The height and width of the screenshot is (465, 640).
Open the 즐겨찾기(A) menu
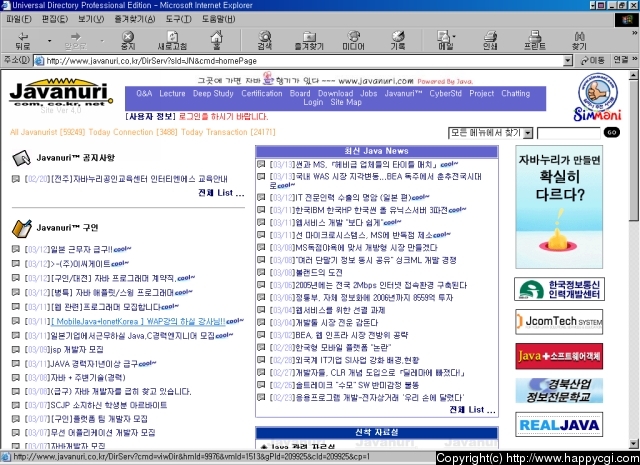(135, 19)
